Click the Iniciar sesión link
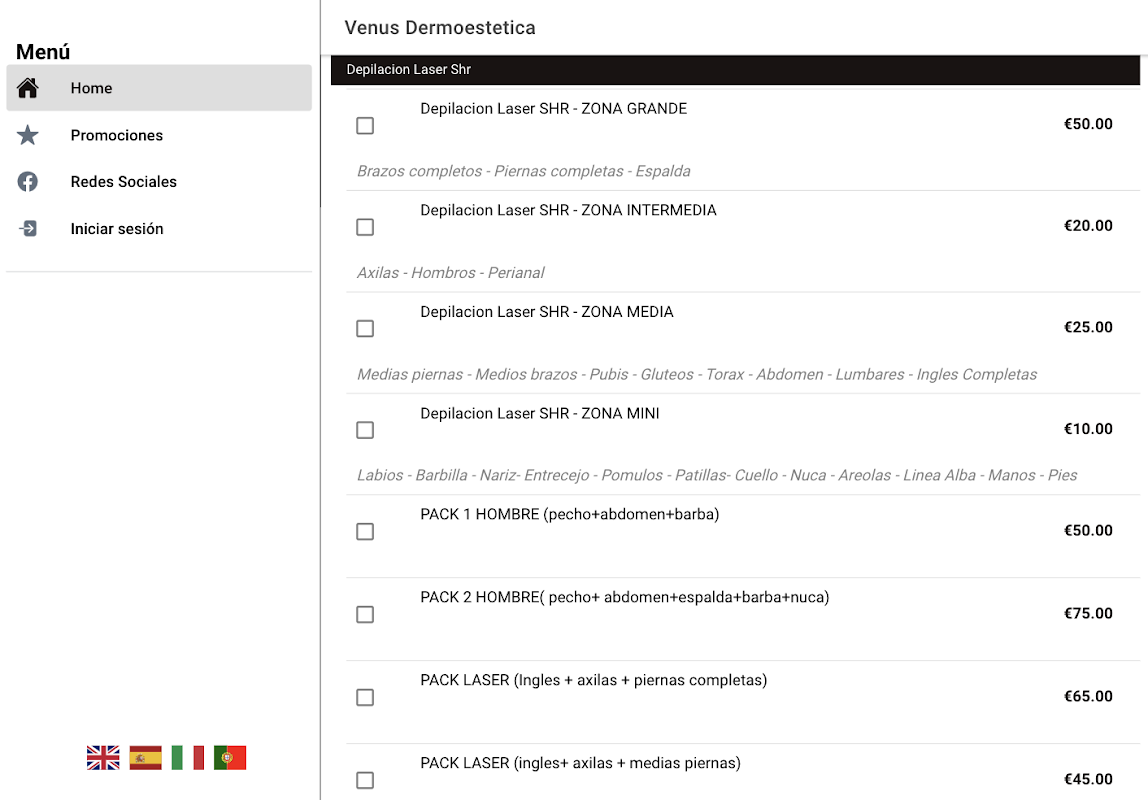This screenshot has height=800, width=1148. click(117, 229)
